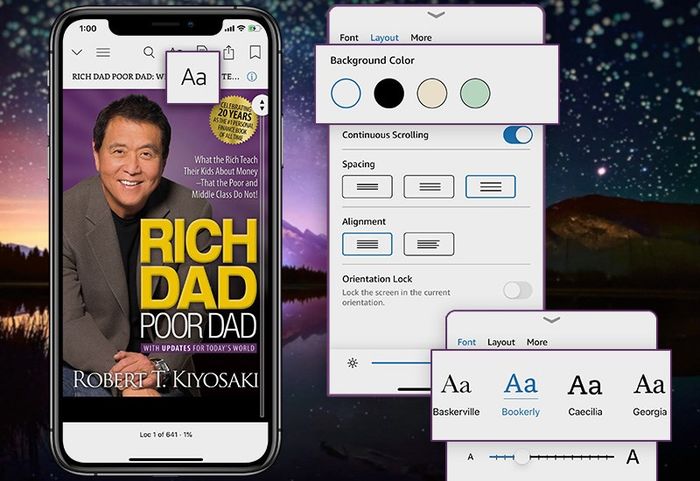Choose the white background color

pyautogui.click(x=346, y=93)
